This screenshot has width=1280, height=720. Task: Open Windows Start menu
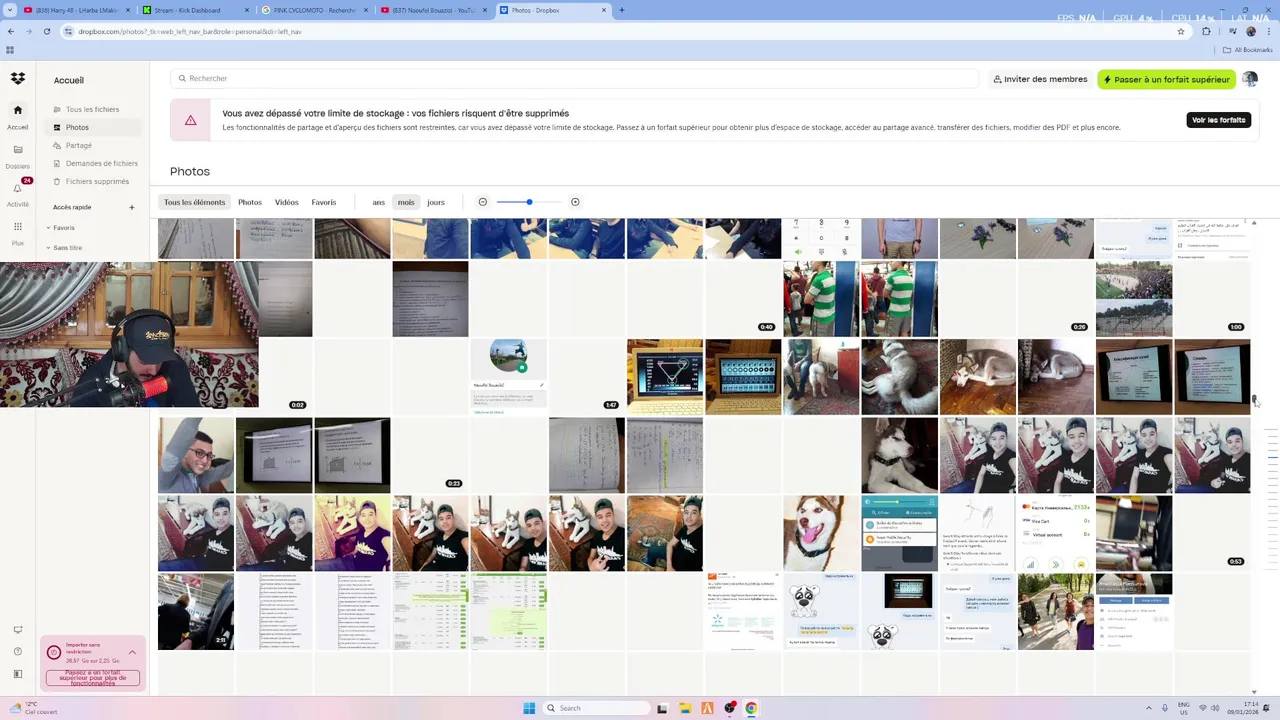coord(529,708)
